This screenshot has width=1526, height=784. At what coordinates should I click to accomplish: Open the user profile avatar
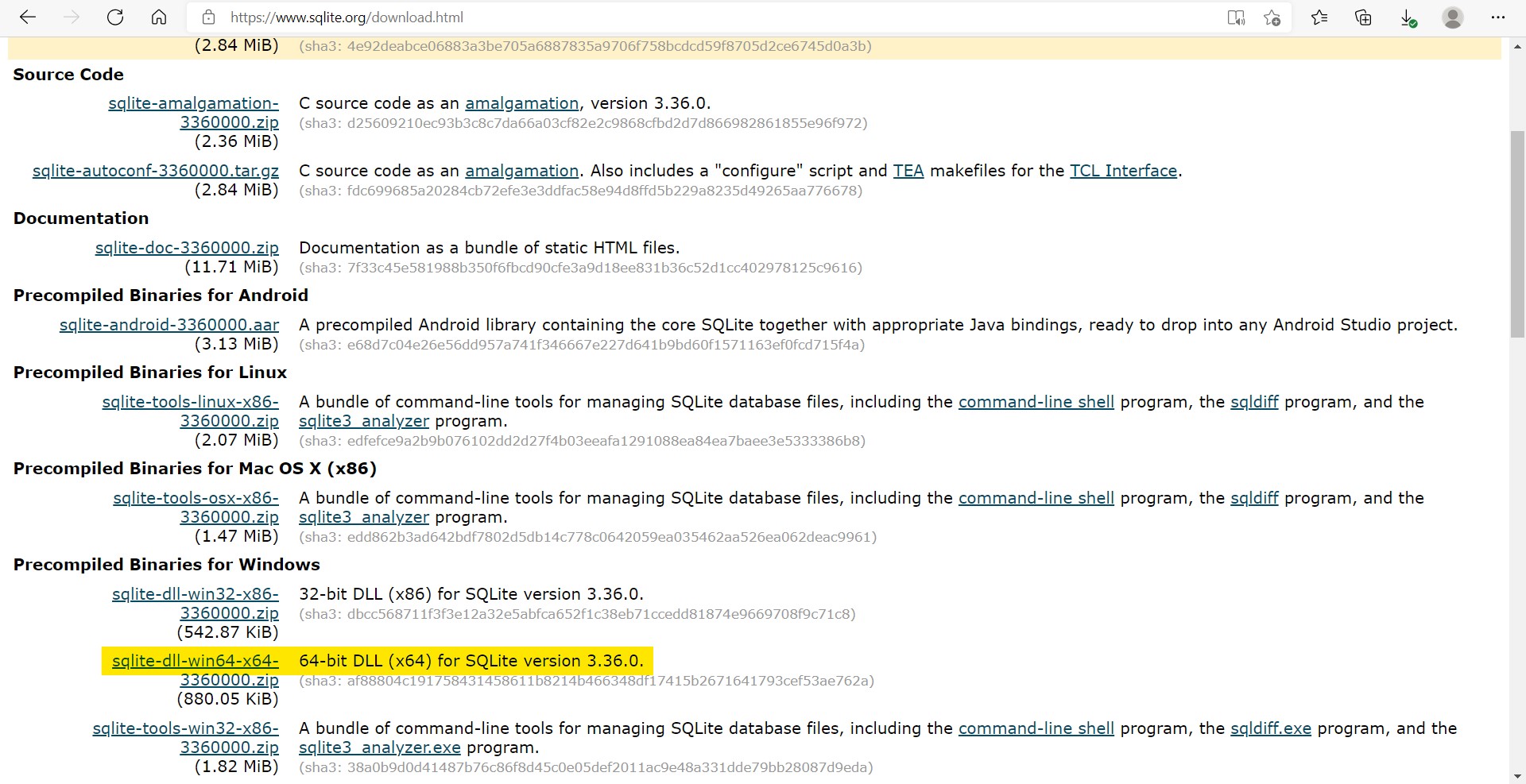click(1453, 17)
